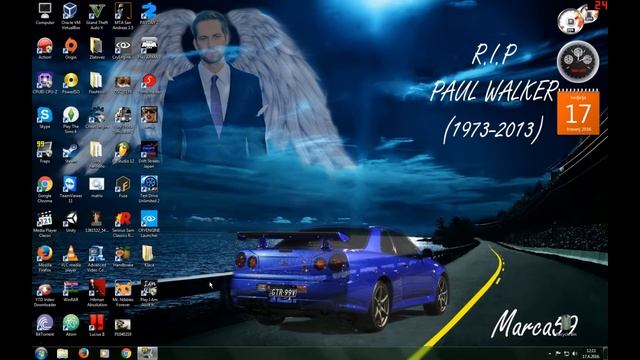Select Test Drive Unlimited 2 shortcut

pos(149,189)
